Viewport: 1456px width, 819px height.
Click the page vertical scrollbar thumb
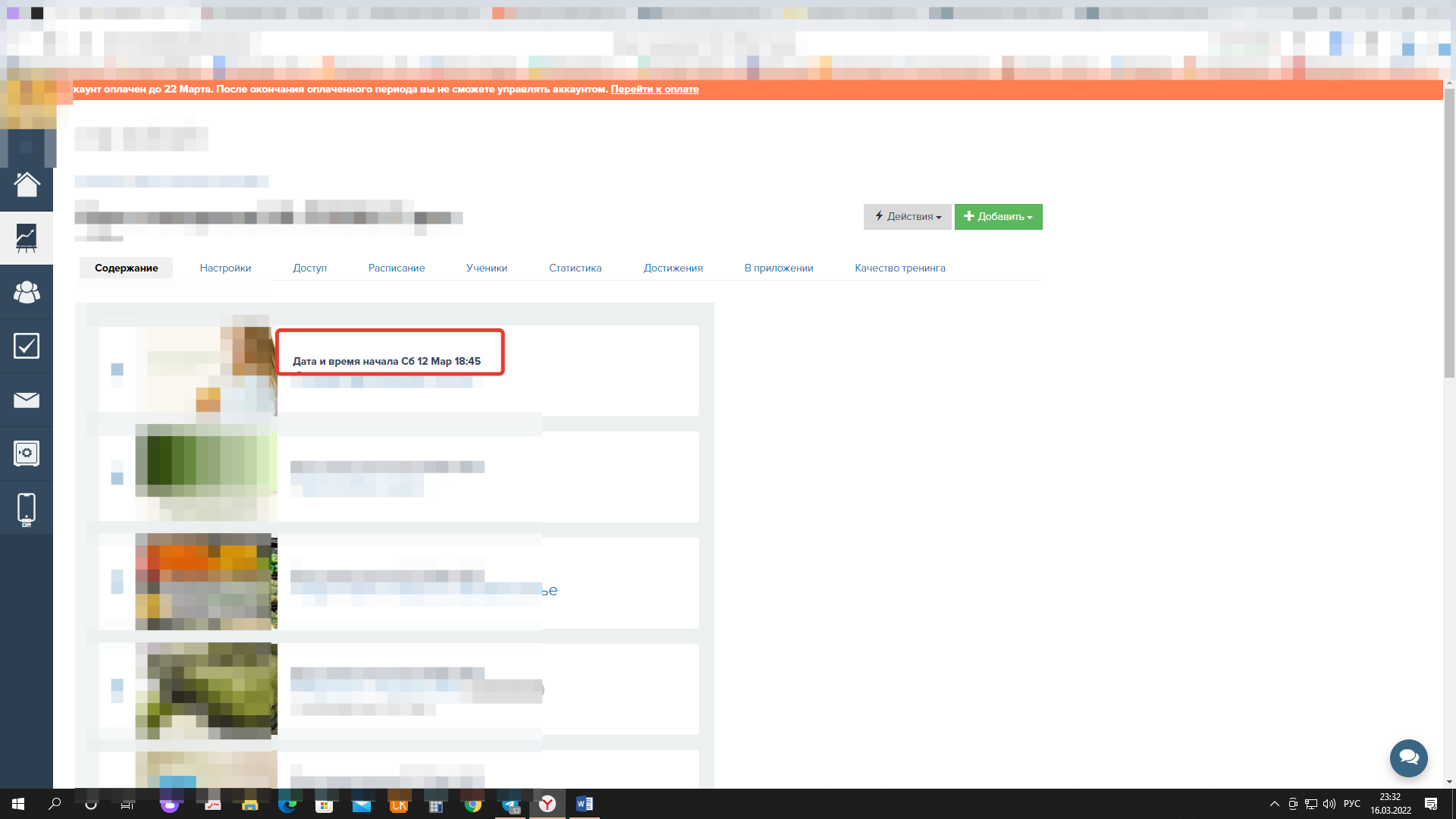click(1449, 231)
